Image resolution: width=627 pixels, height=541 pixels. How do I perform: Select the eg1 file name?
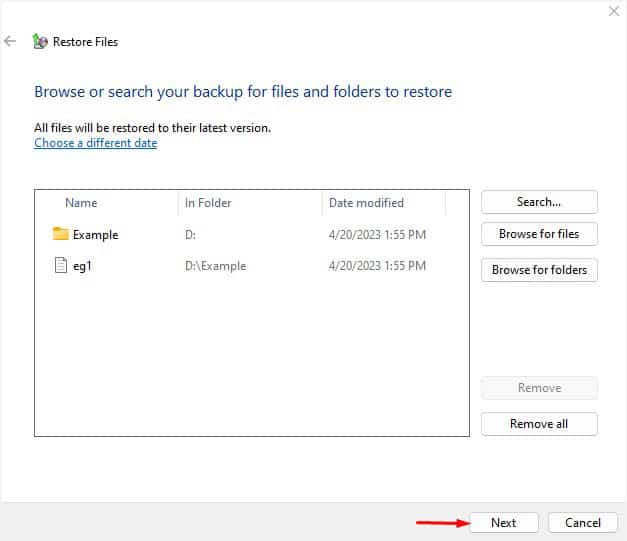(x=82, y=266)
